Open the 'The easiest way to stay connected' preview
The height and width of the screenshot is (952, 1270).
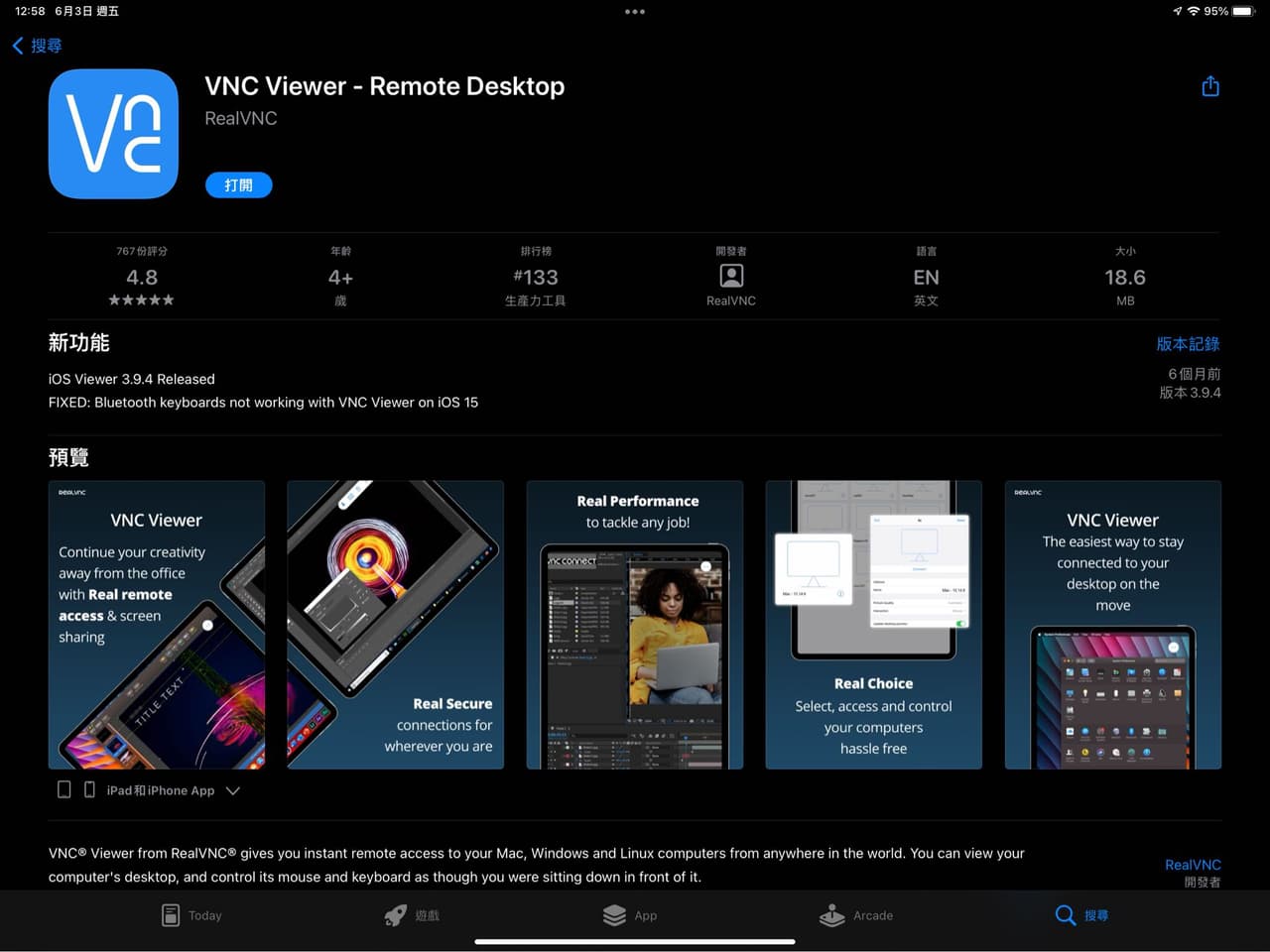[x=1113, y=625]
